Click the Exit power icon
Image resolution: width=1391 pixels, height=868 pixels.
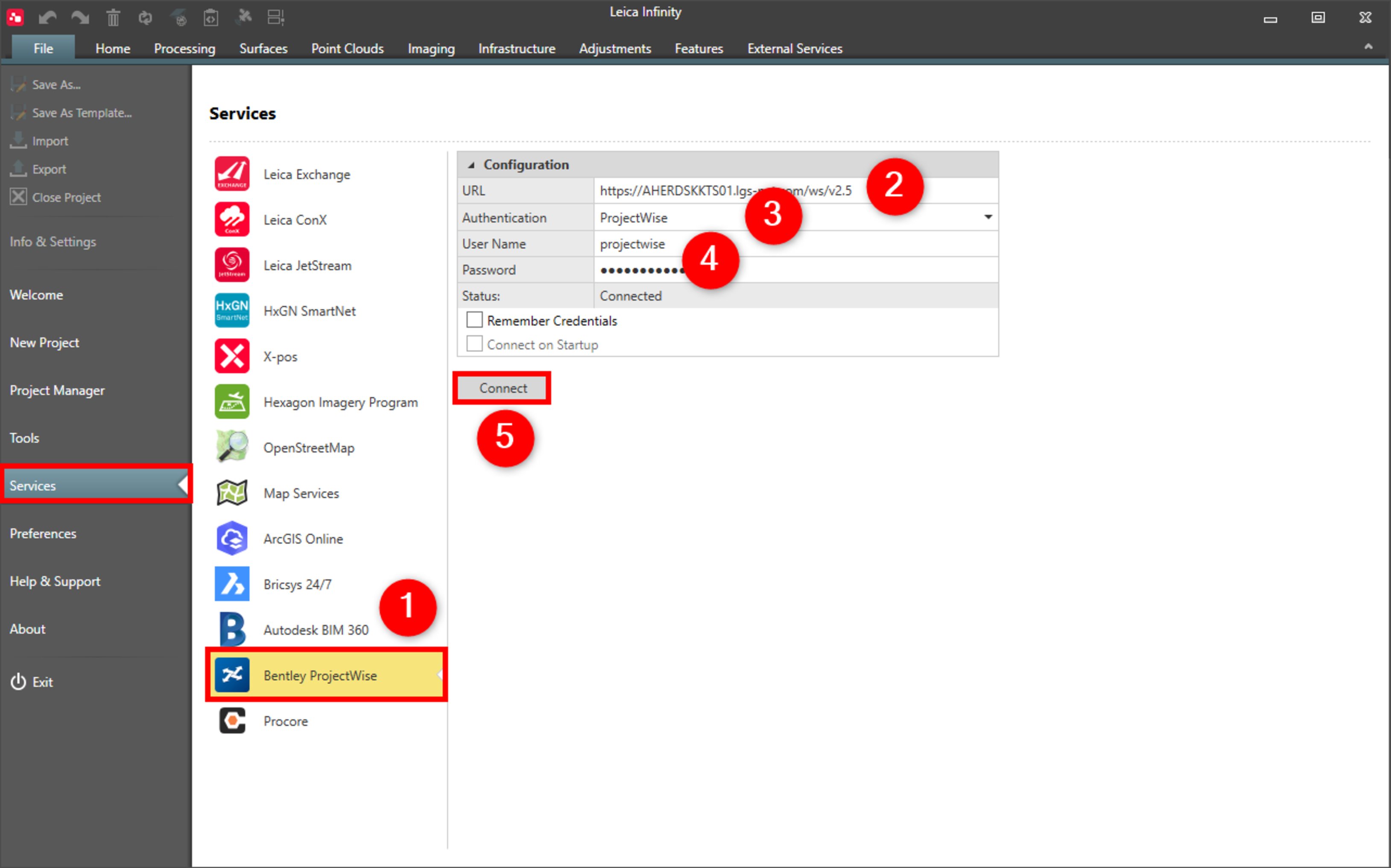coord(18,681)
